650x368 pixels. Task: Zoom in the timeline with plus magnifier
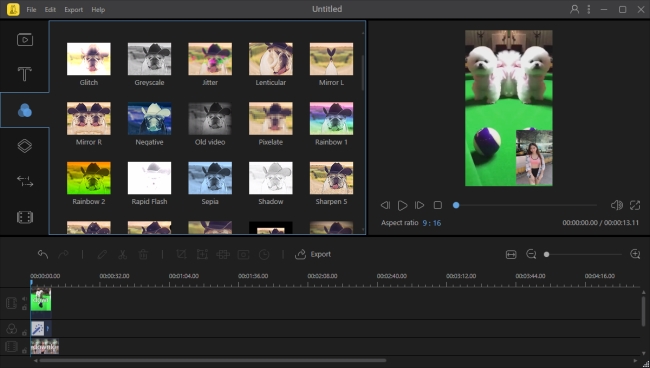coord(635,254)
